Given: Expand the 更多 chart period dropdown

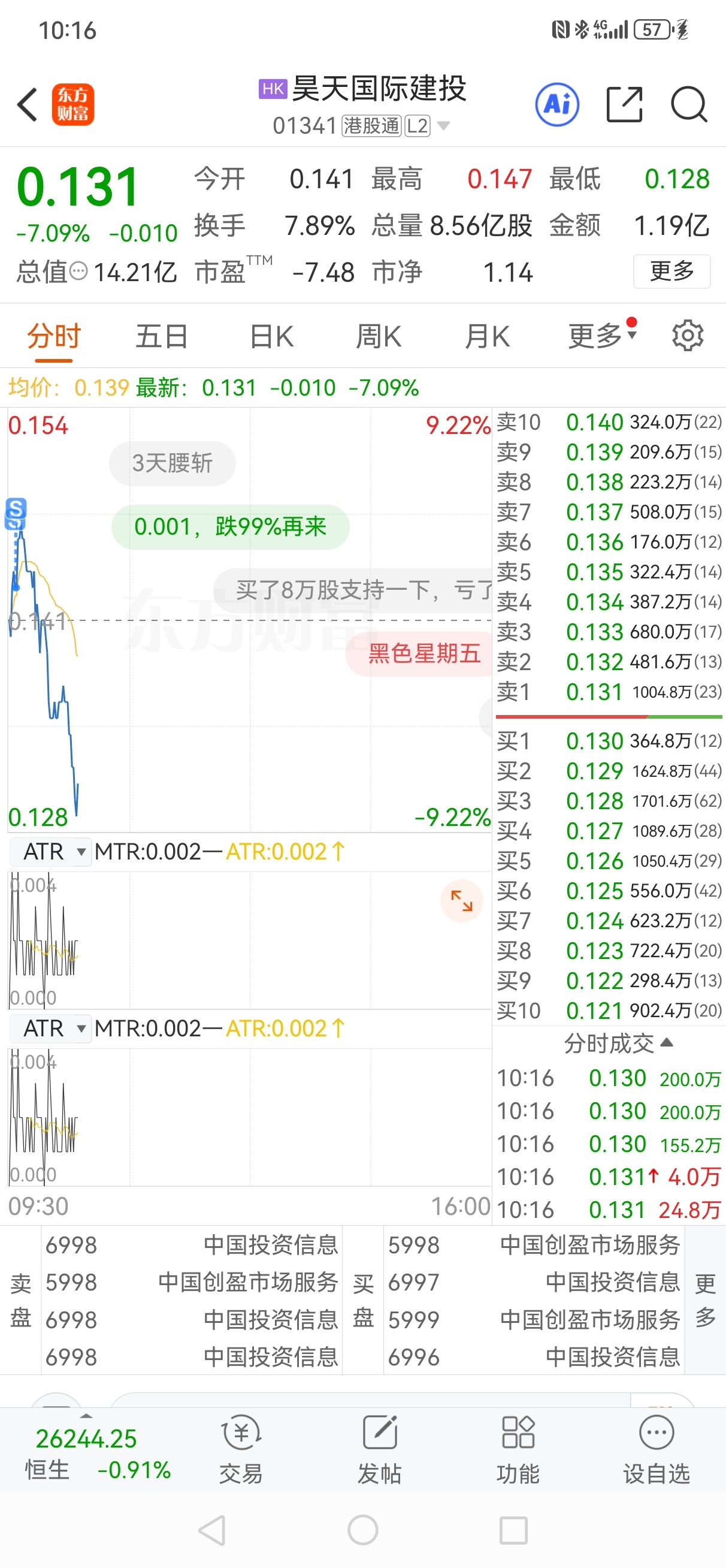Looking at the screenshot, I should coord(603,336).
